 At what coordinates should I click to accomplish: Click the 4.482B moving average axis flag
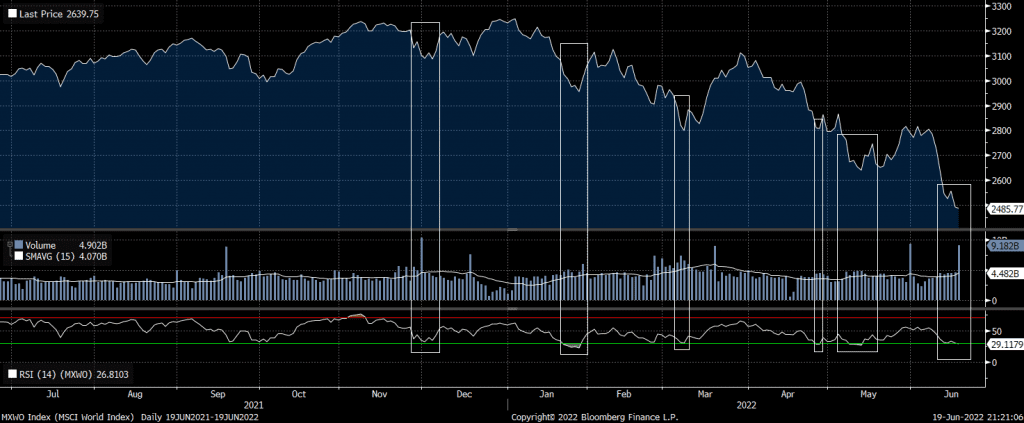pyautogui.click(x=1004, y=274)
